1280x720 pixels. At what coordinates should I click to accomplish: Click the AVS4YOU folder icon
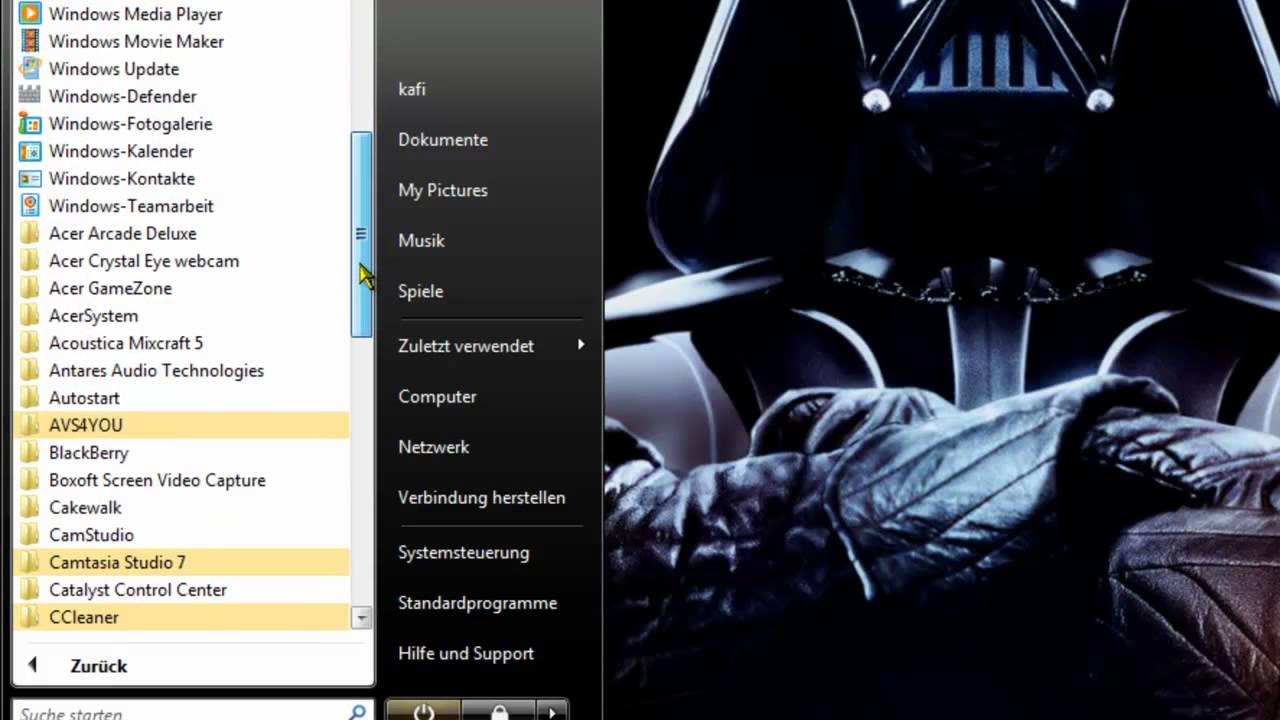click(30, 425)
